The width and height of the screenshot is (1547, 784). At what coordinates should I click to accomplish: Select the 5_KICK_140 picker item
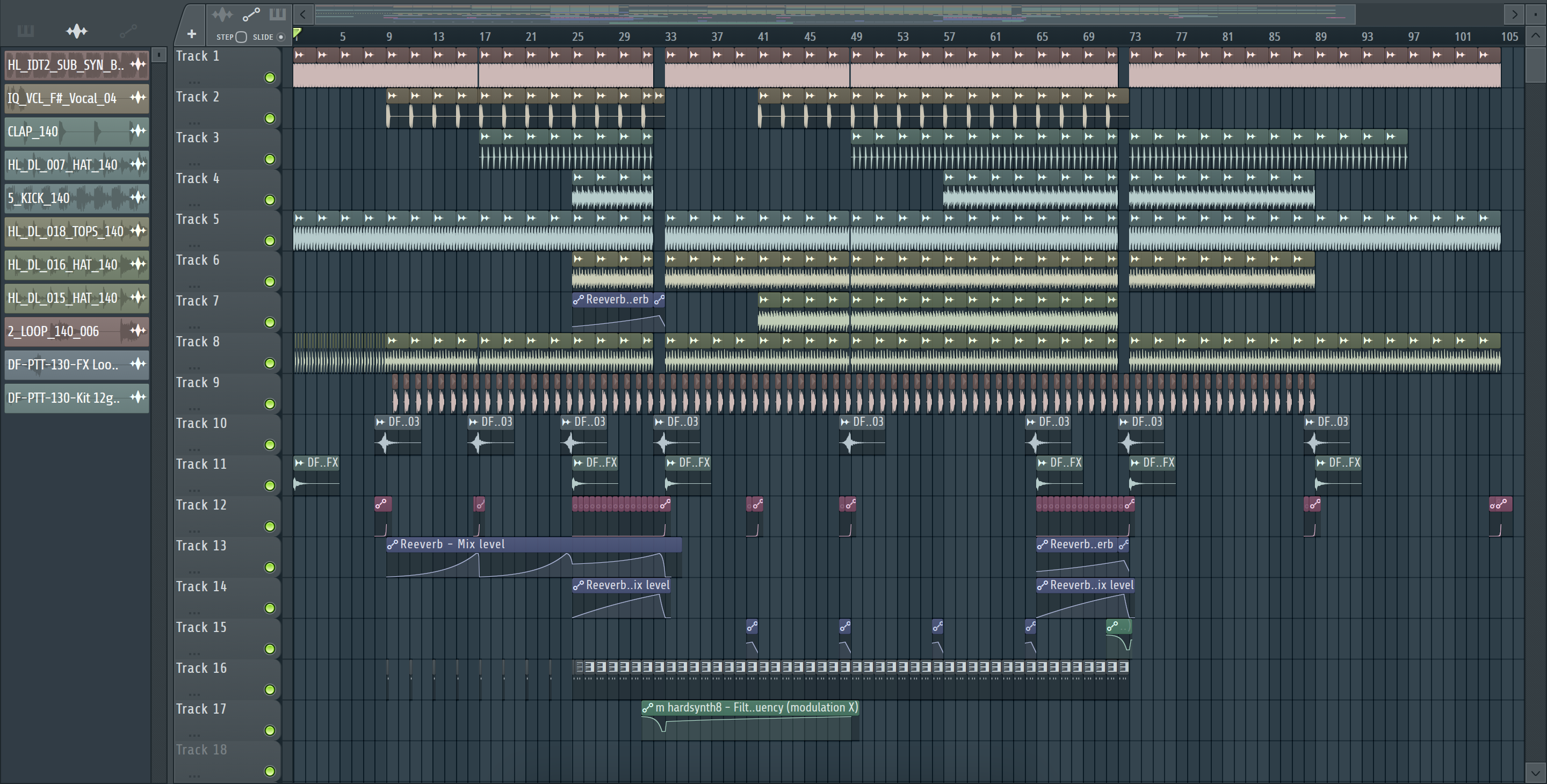(x=76, y=198)
